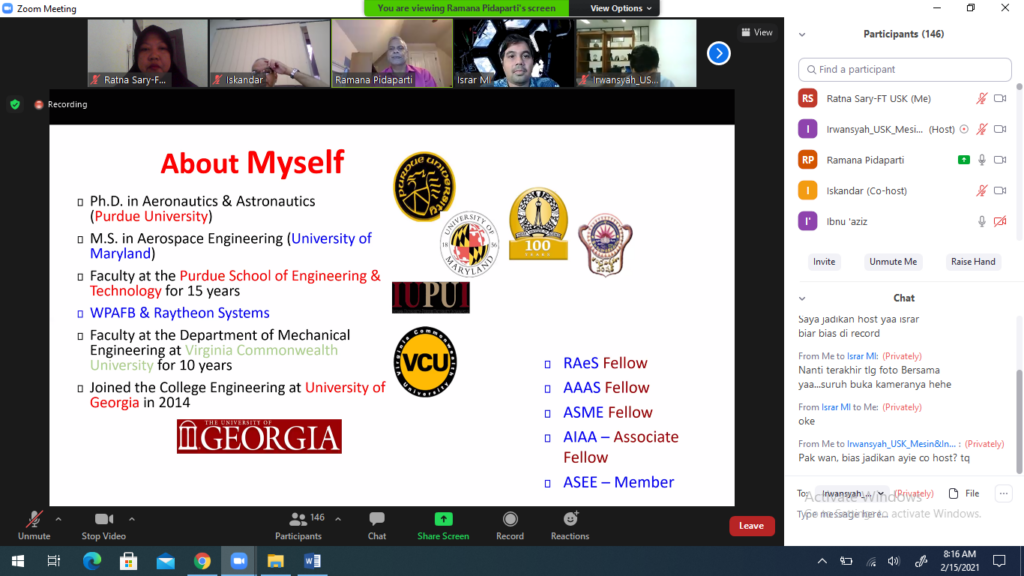Screen dimensions: 1024x576
Task: Click the View layout menu button
Action: (x=757, y=32)
